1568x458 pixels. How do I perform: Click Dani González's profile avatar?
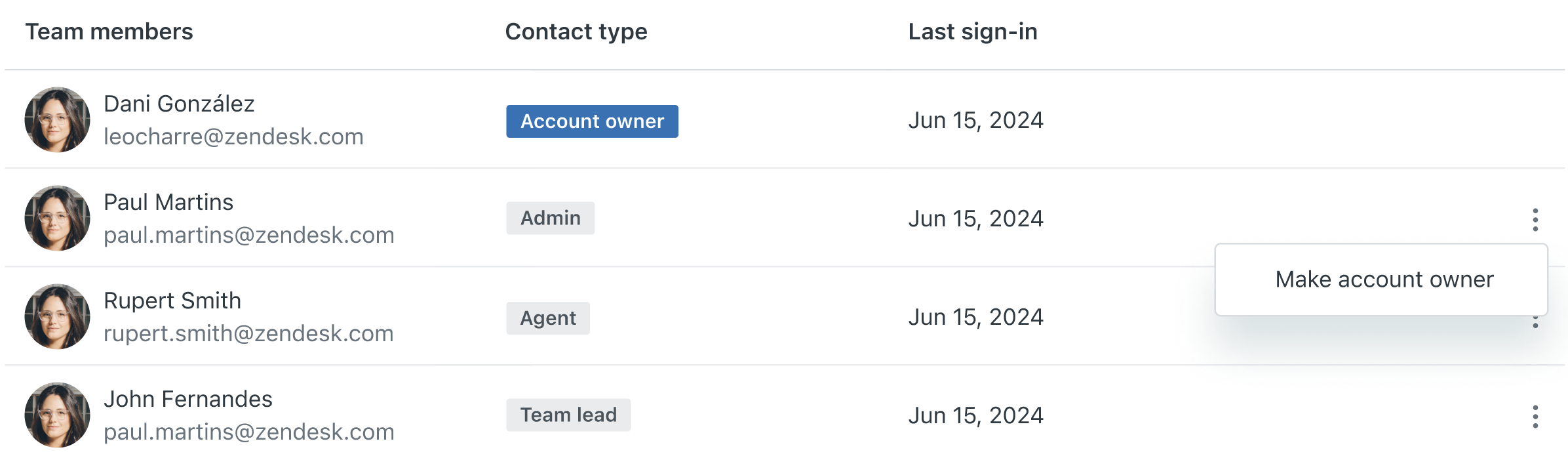(x=58, y=120)
